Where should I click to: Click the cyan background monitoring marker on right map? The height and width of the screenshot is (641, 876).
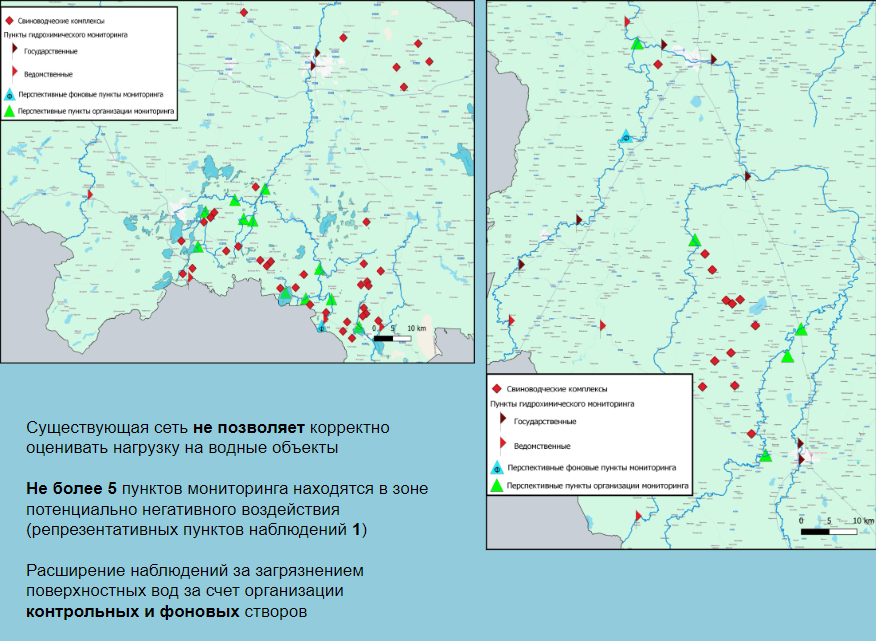pos(626,136)
